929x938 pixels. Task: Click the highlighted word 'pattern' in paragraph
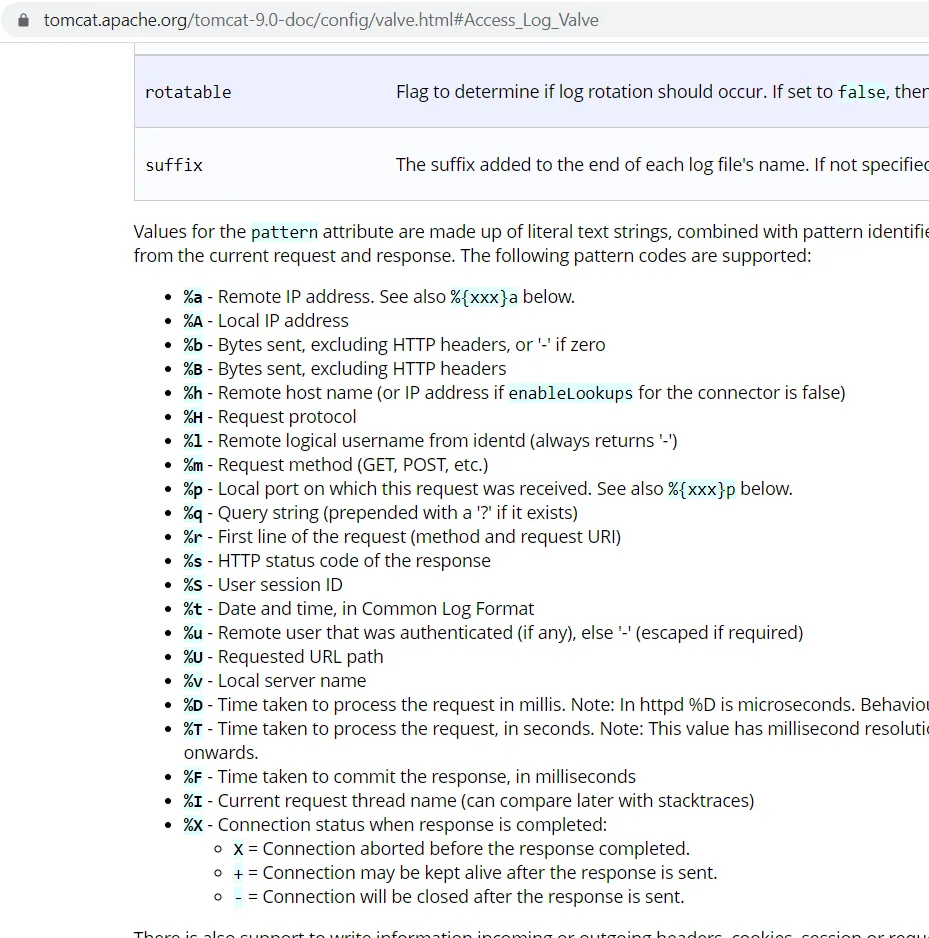coord(284,232)
